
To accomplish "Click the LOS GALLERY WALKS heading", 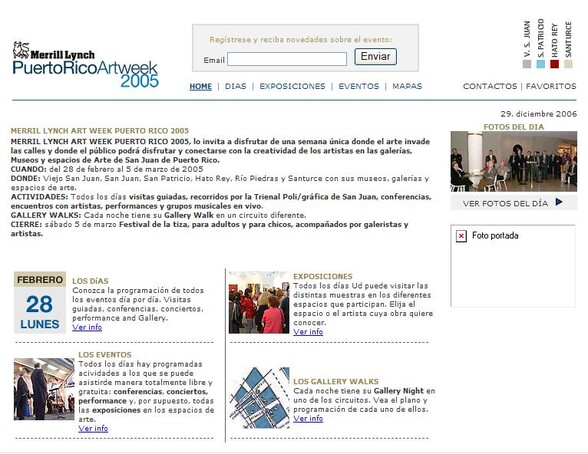I will click(336, 382).
